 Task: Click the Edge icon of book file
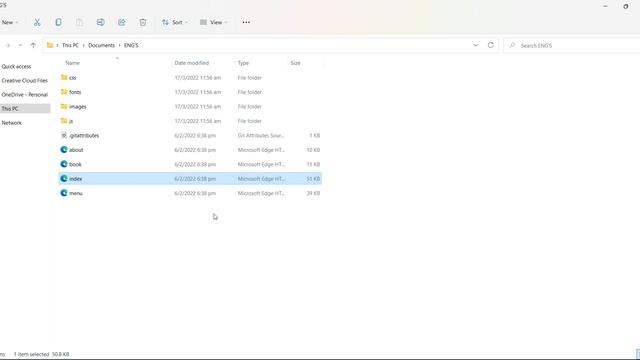click(x=64, y=164)
